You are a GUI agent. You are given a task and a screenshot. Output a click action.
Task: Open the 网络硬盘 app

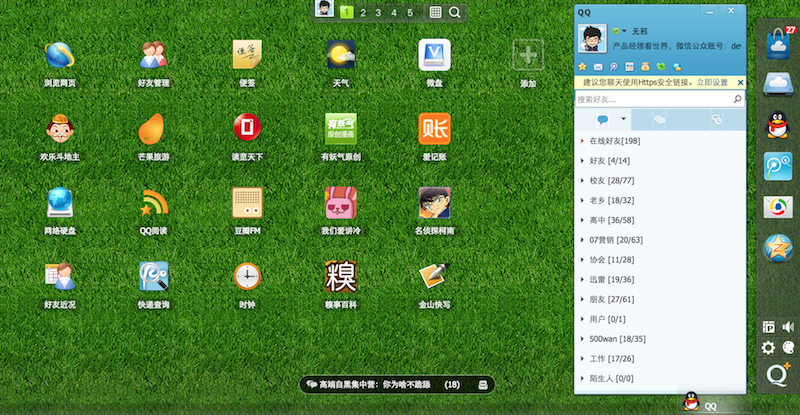pos(60,203)
